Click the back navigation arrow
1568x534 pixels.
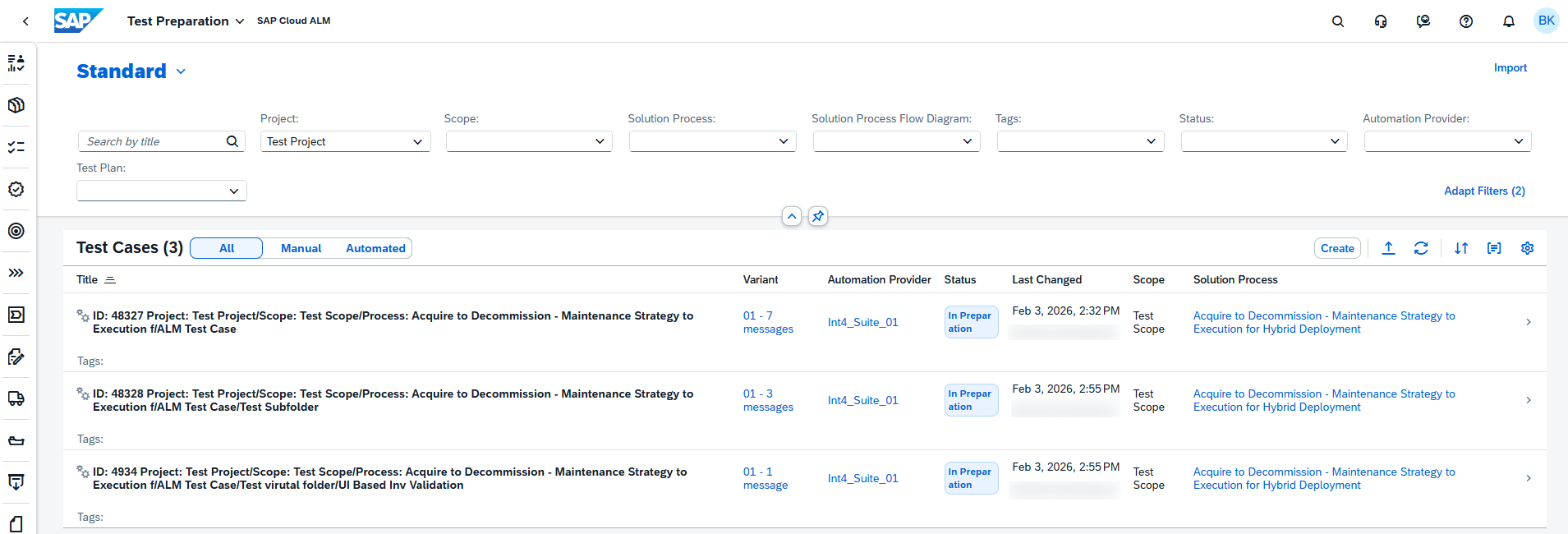25,21
